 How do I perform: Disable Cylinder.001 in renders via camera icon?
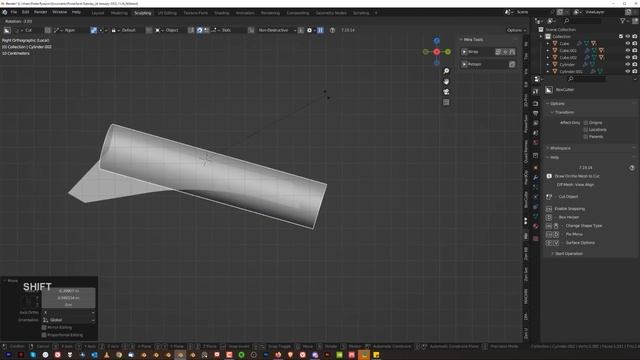pos(635,71)
